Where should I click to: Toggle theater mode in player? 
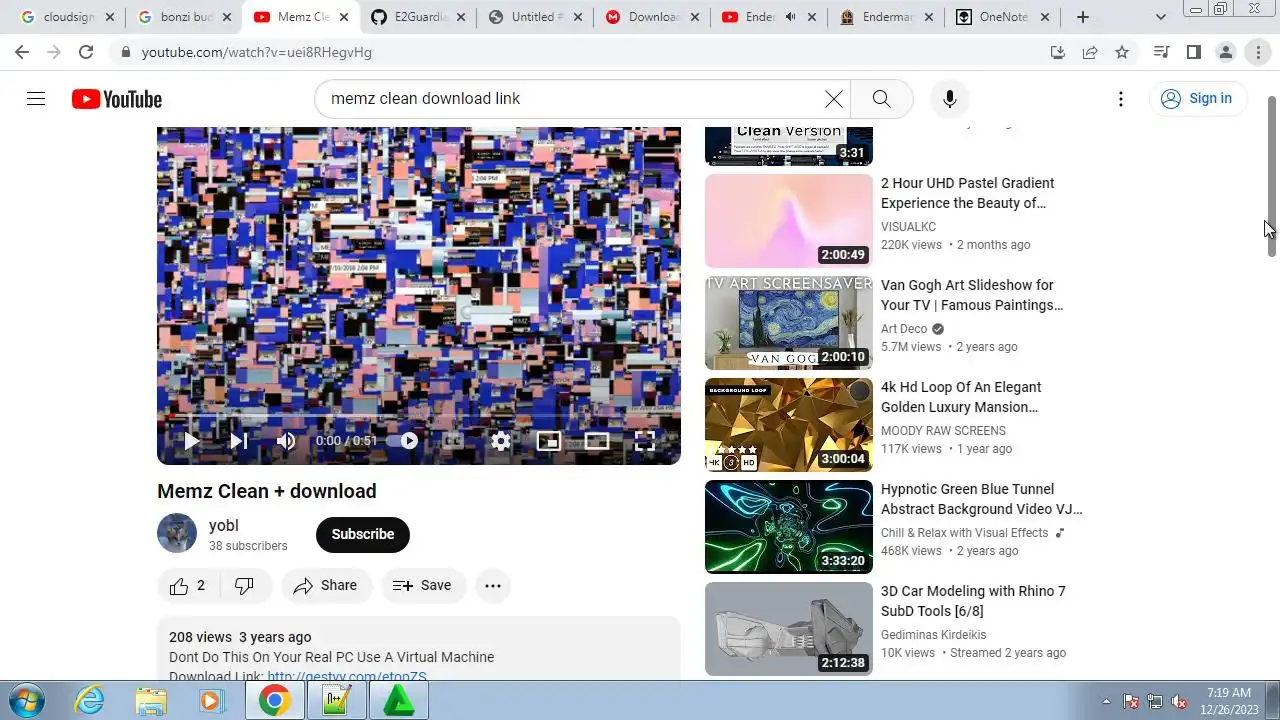tap(597, 441)
